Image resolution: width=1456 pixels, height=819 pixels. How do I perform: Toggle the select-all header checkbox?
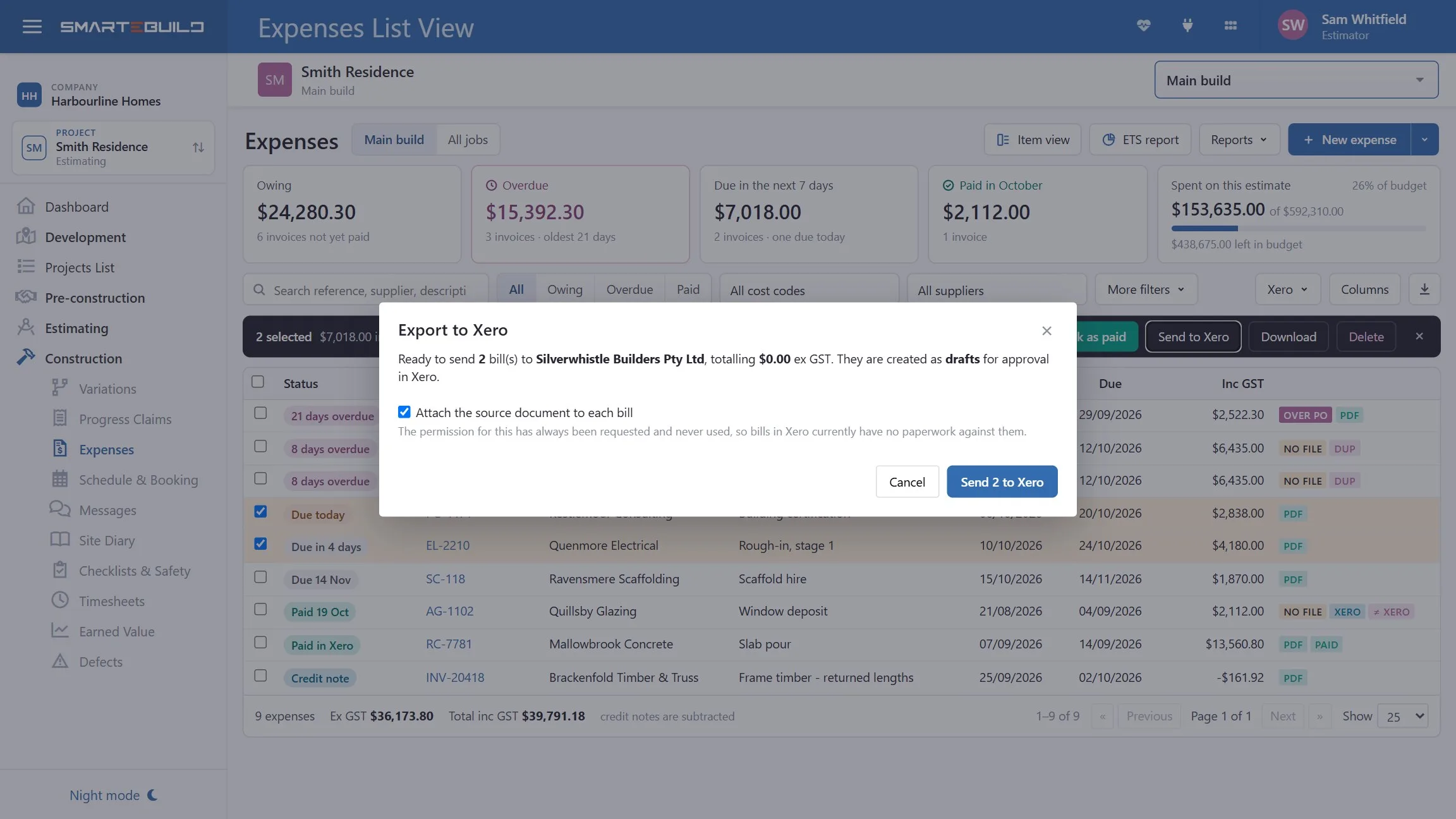(x=258, y=382)
